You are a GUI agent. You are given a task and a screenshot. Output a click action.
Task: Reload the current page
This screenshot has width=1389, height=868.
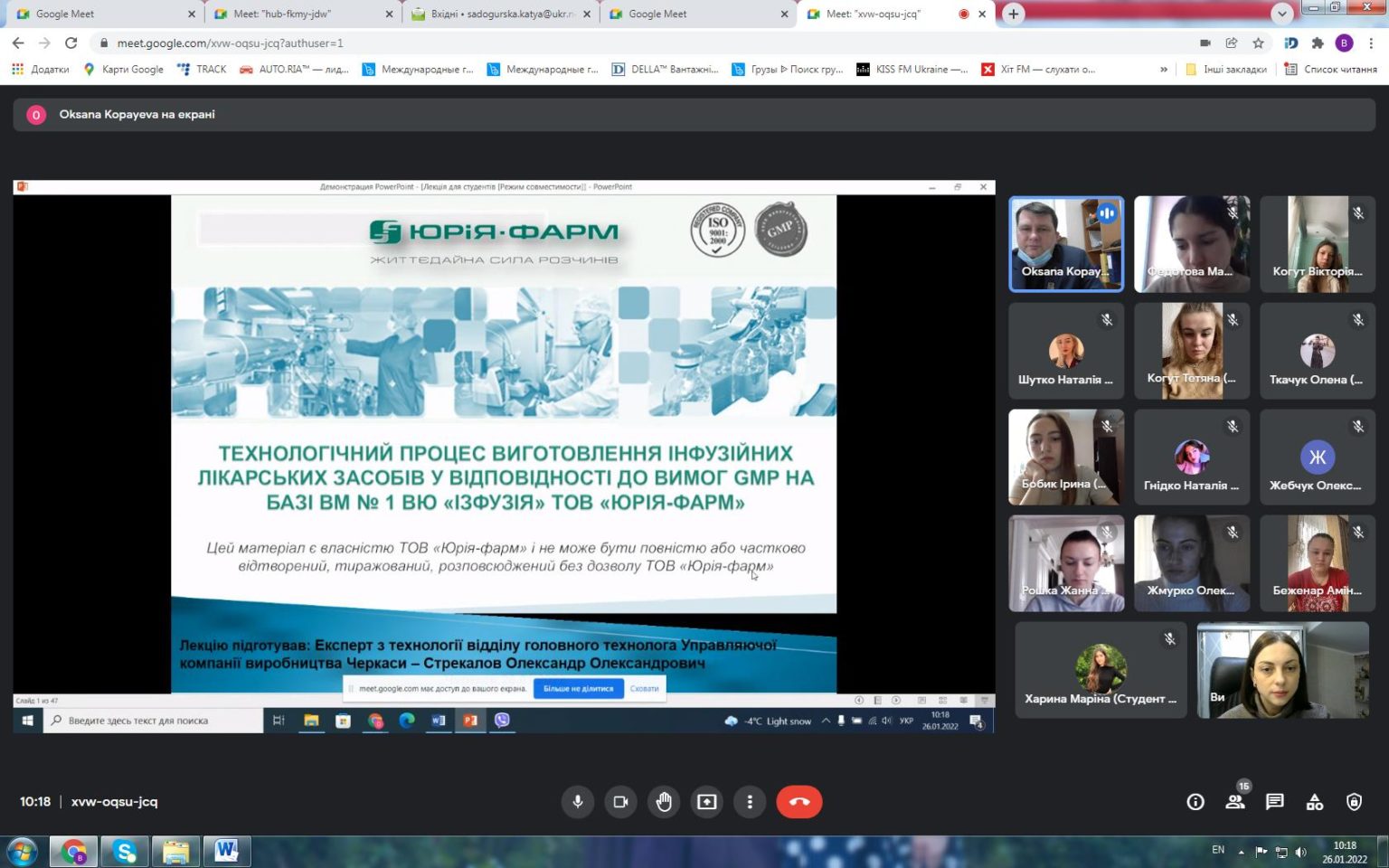(x=71, y=42)
